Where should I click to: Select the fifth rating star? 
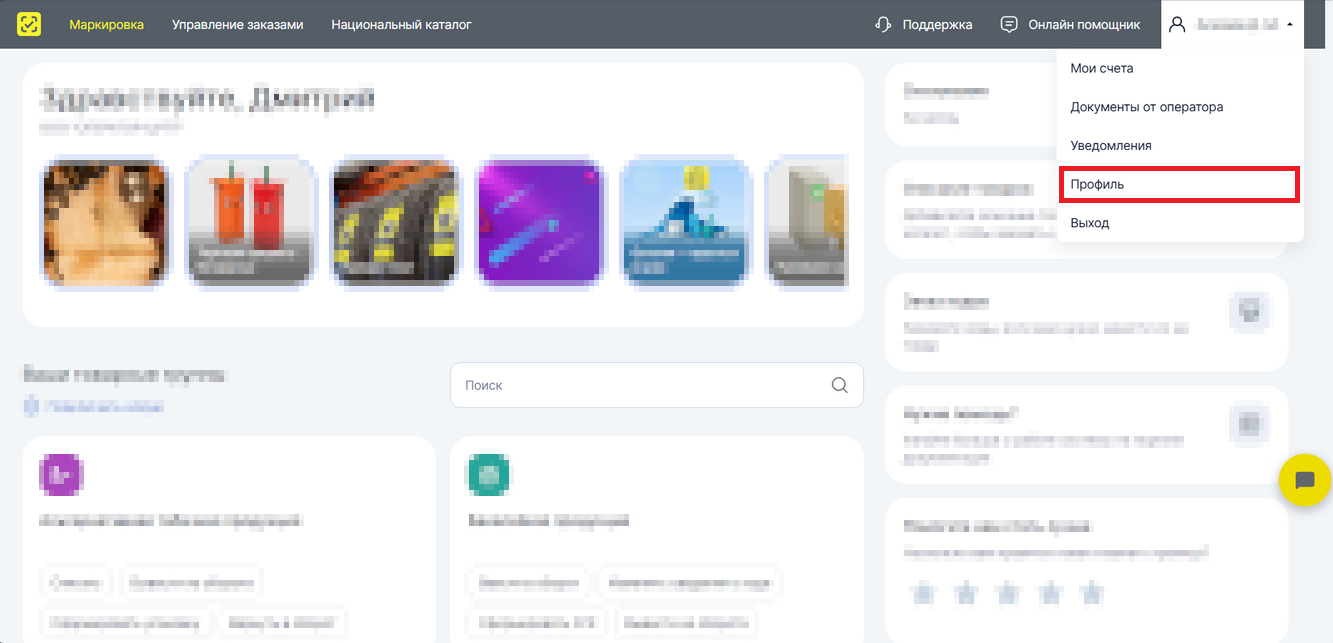[1092, 593]
